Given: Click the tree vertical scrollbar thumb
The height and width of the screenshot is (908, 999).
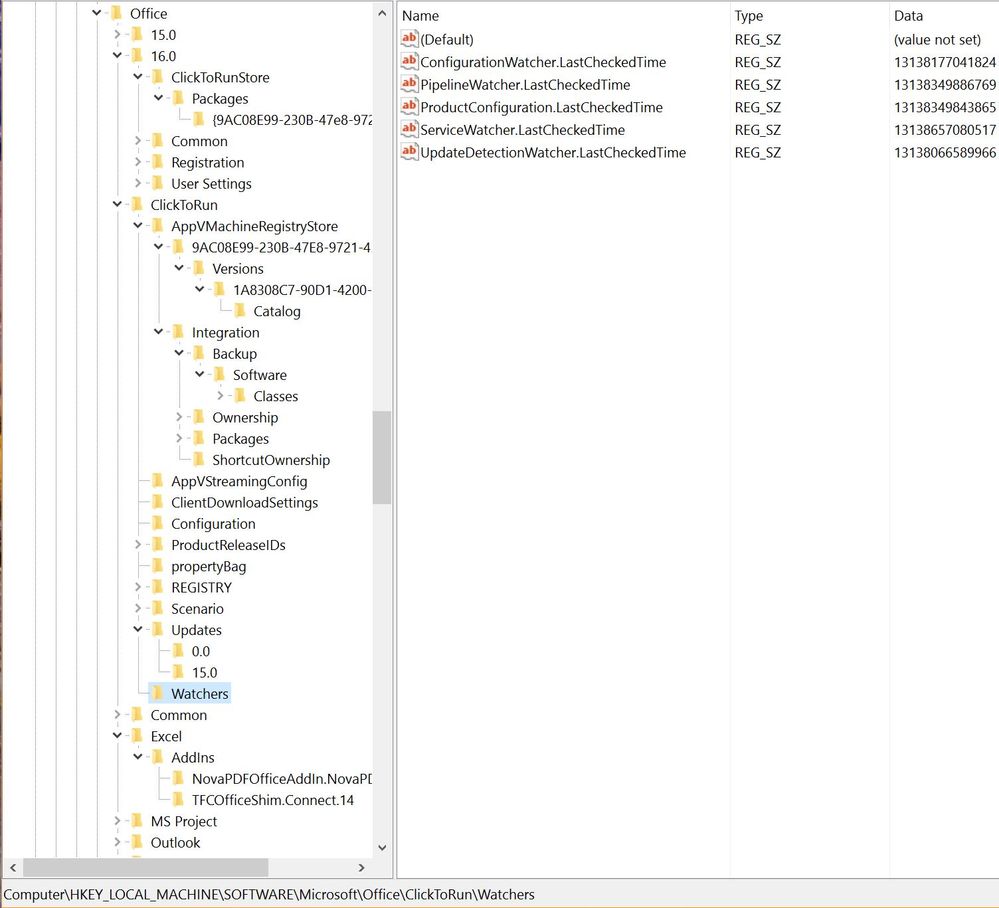Looking at the screenshot, I should [x=382, y=458].
